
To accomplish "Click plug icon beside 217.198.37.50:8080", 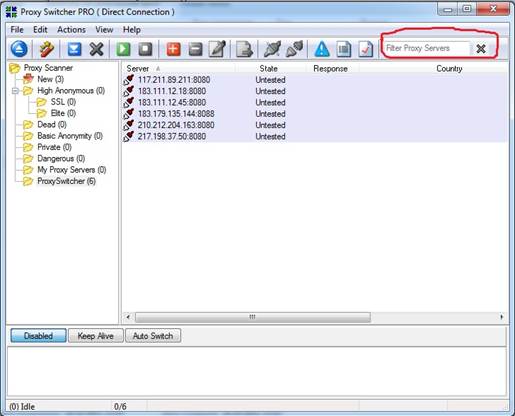I will (x=129, y=137).
